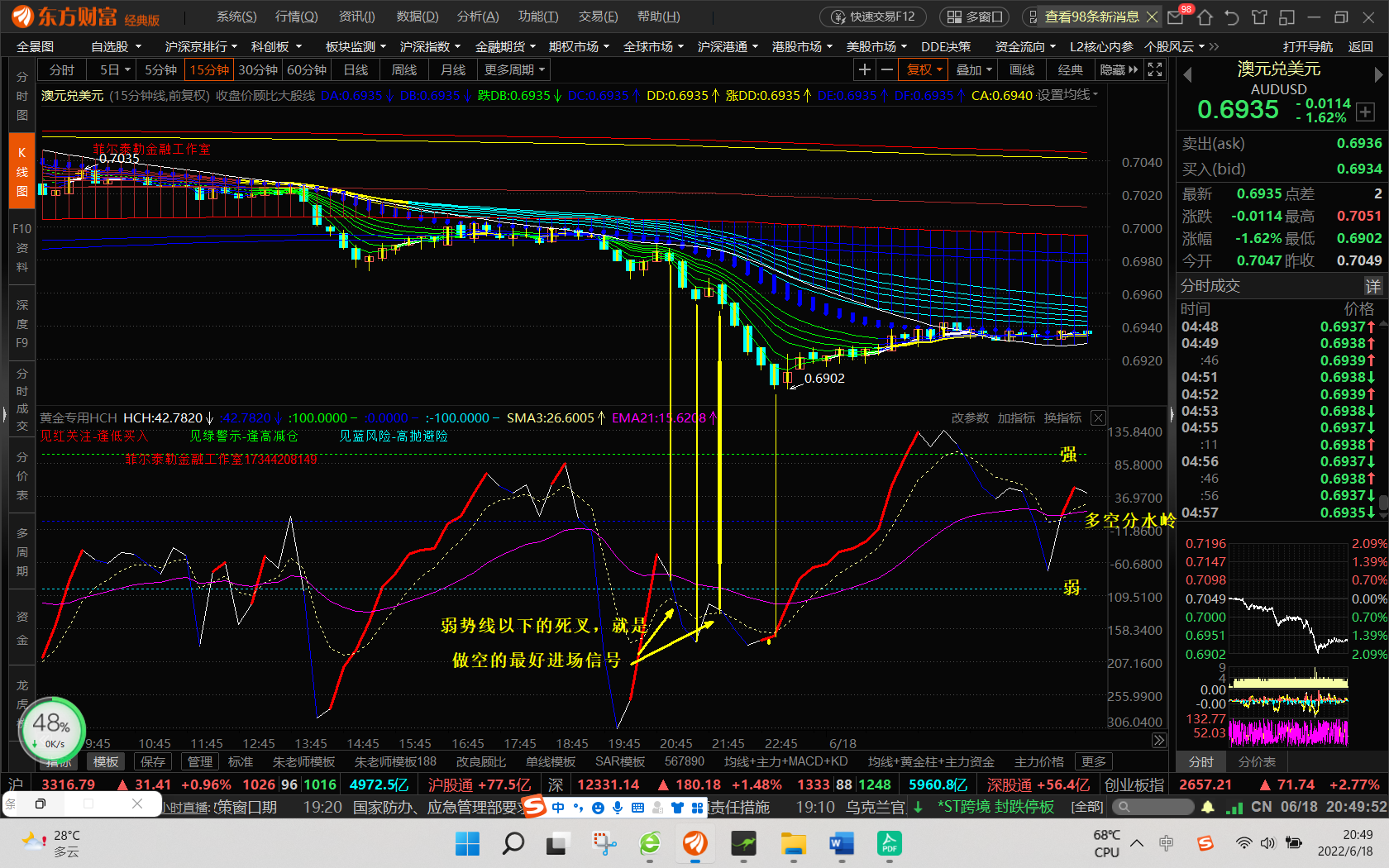This screenshot has height=868, width=1389.
Task: Select the 15分钟 period
Action: pyautogui.click(x=209, y=70)
